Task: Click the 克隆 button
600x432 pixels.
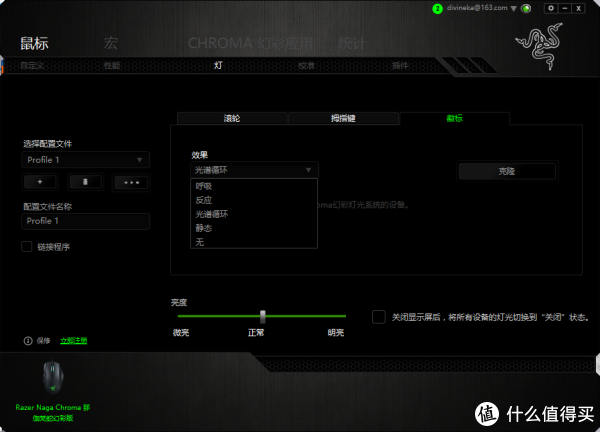Action: coord(507,171)
